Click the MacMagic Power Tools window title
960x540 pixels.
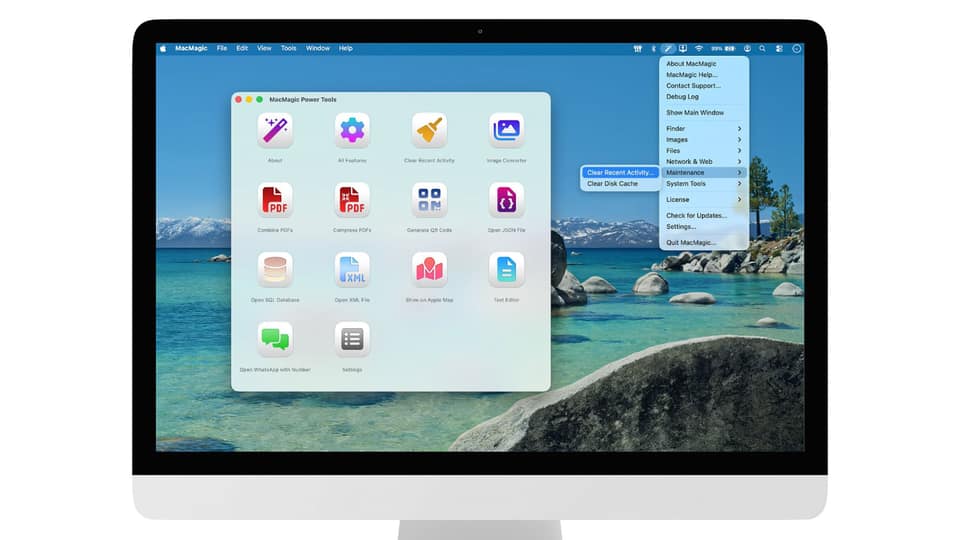pos(302,99)
